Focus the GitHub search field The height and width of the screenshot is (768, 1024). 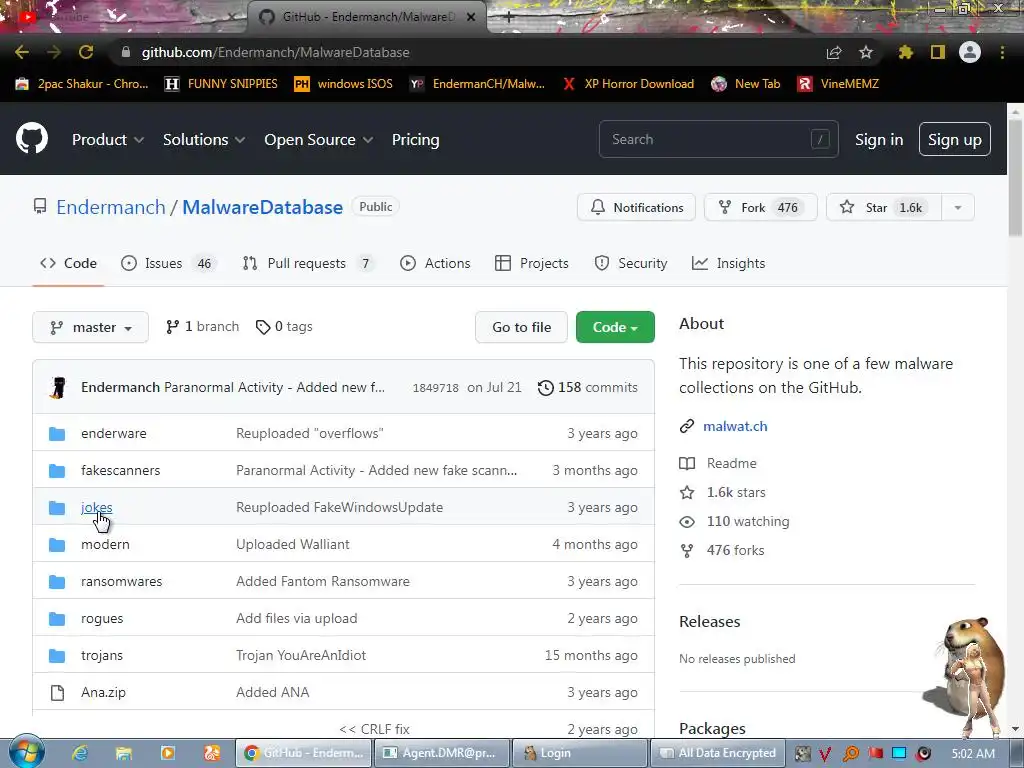click(x=718, y=139)
